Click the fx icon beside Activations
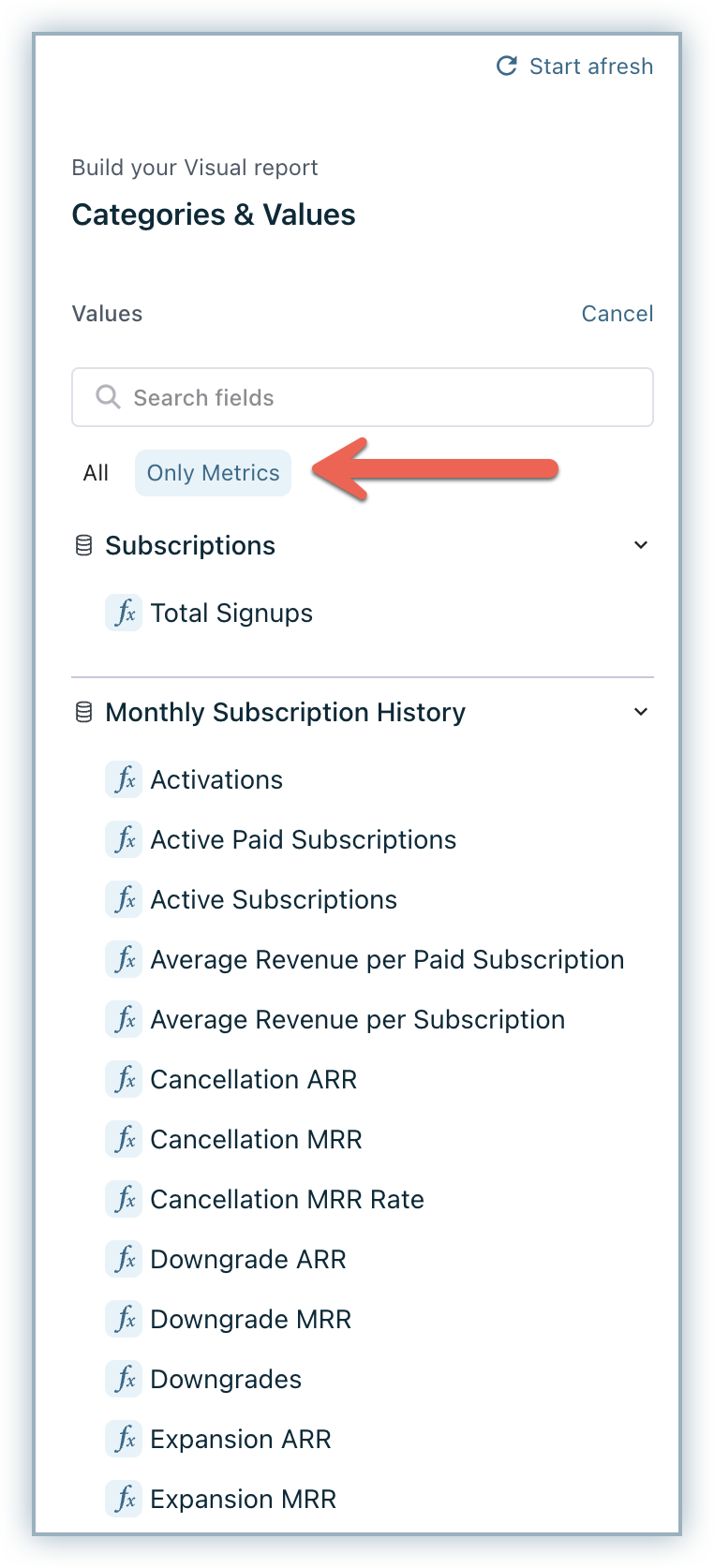This screenshot has width=714, height=1568. pos(124,780)
